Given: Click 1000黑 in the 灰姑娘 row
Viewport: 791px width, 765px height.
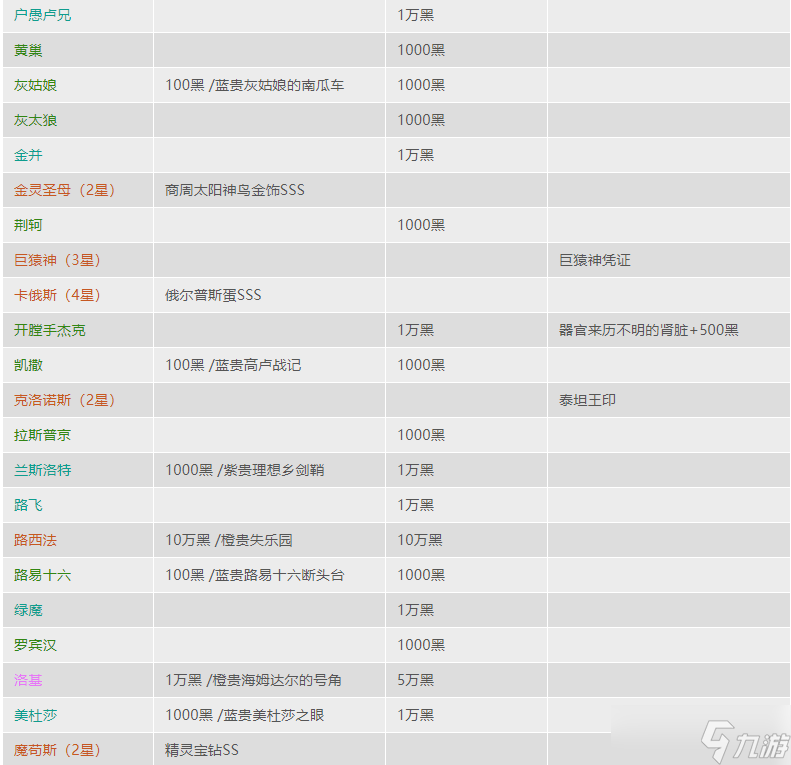Looking at the screenshot, I should pyautogui.click(x=421, y=85).
